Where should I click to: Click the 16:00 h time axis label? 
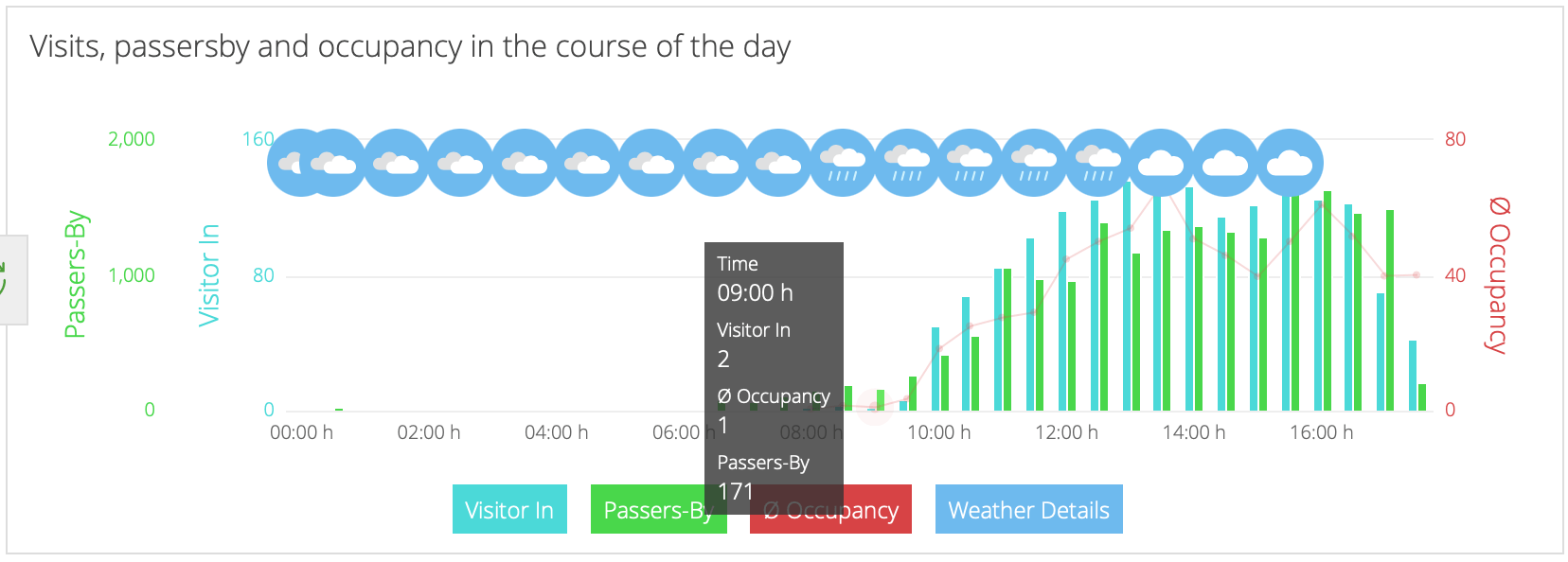(x=1321, y=433)
